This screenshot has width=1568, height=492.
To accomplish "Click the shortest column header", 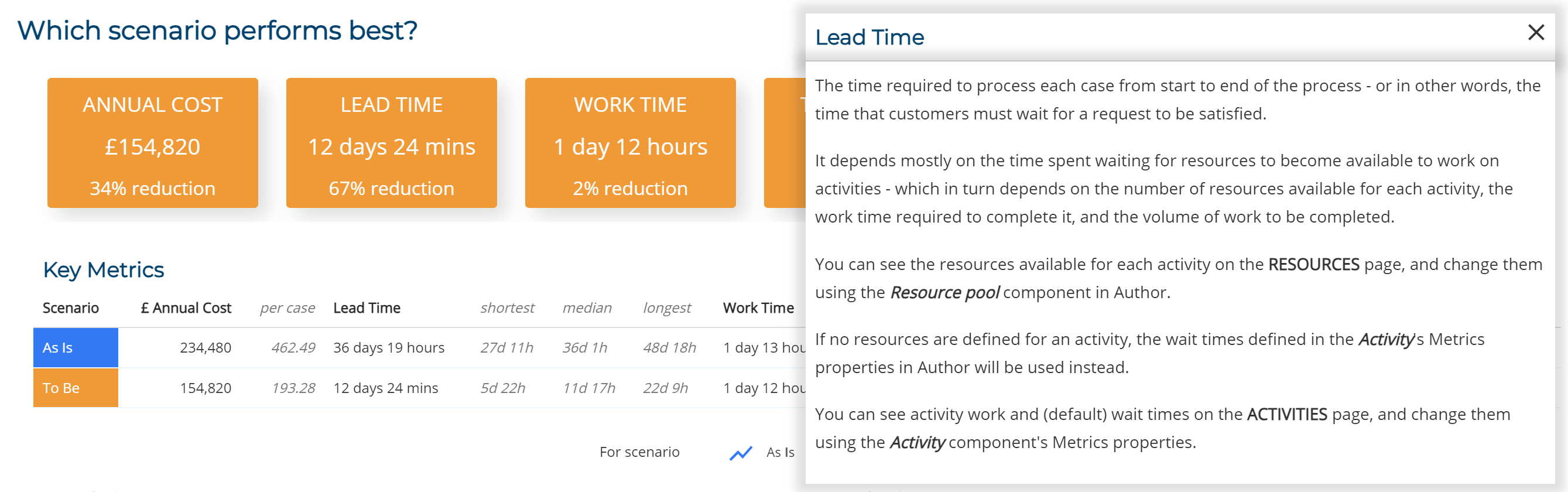I will point(507,307).
